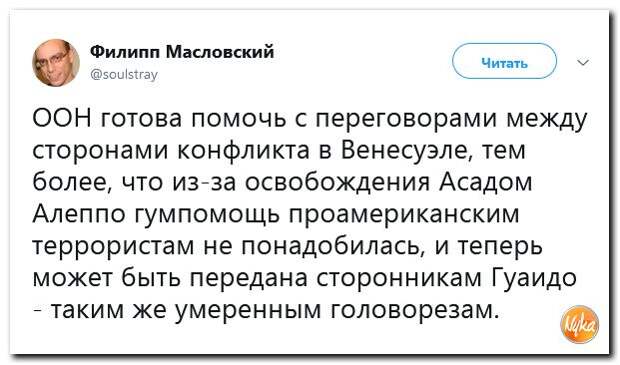The image size is (620, 365).
Task: Click the word конфликта in the tweet
Action: pos(242,151)
